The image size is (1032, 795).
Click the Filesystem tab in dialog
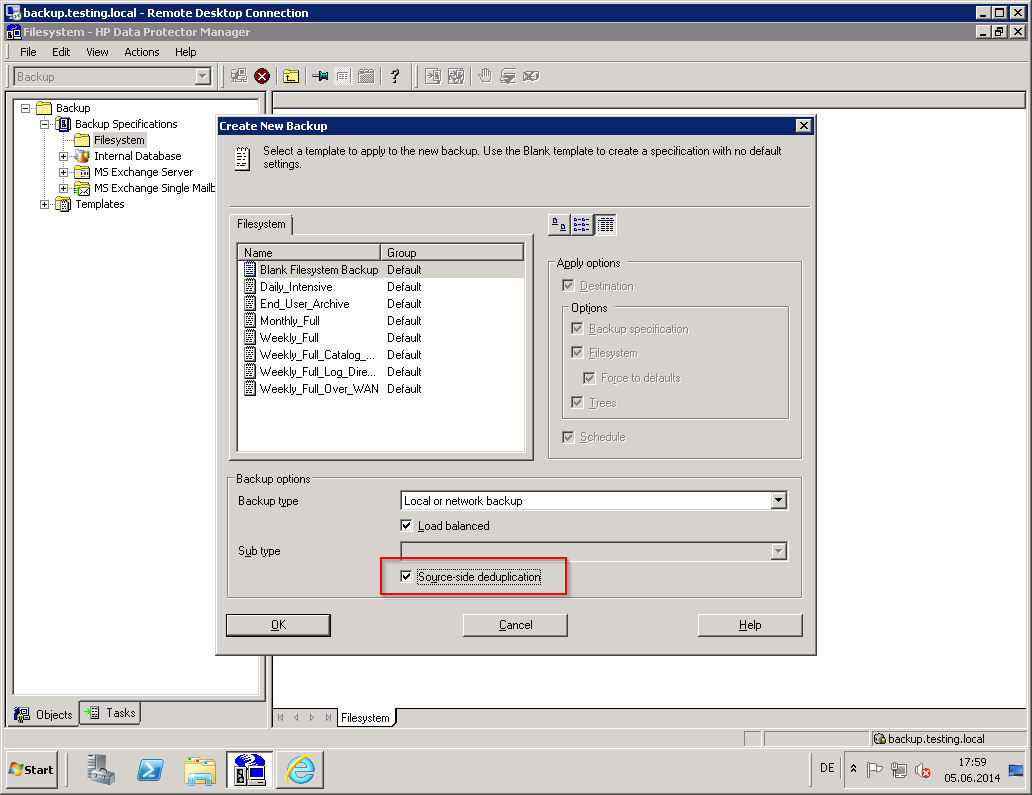(x=261, y=224)
